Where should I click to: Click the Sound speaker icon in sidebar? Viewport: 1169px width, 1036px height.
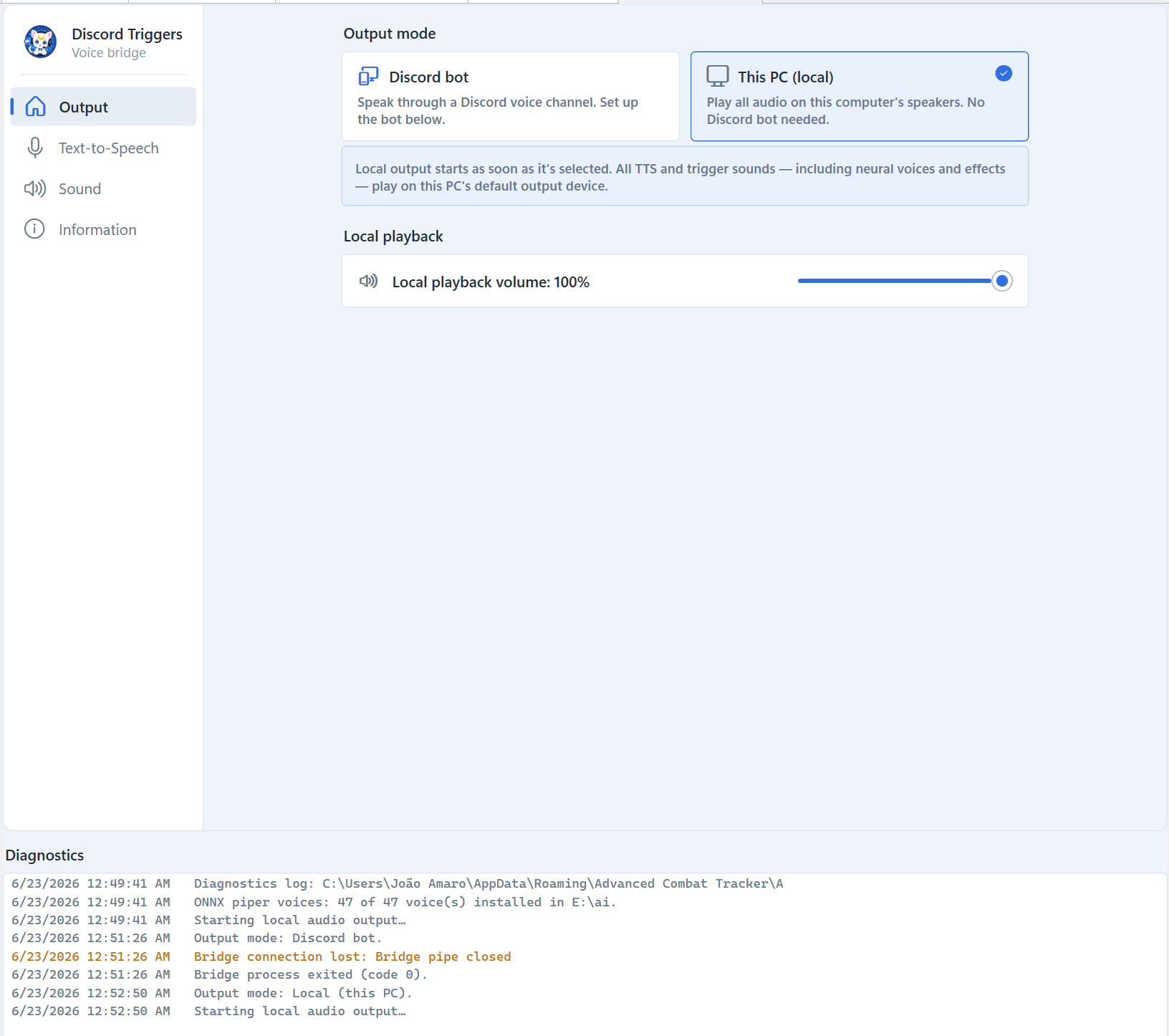coord(34,188)
